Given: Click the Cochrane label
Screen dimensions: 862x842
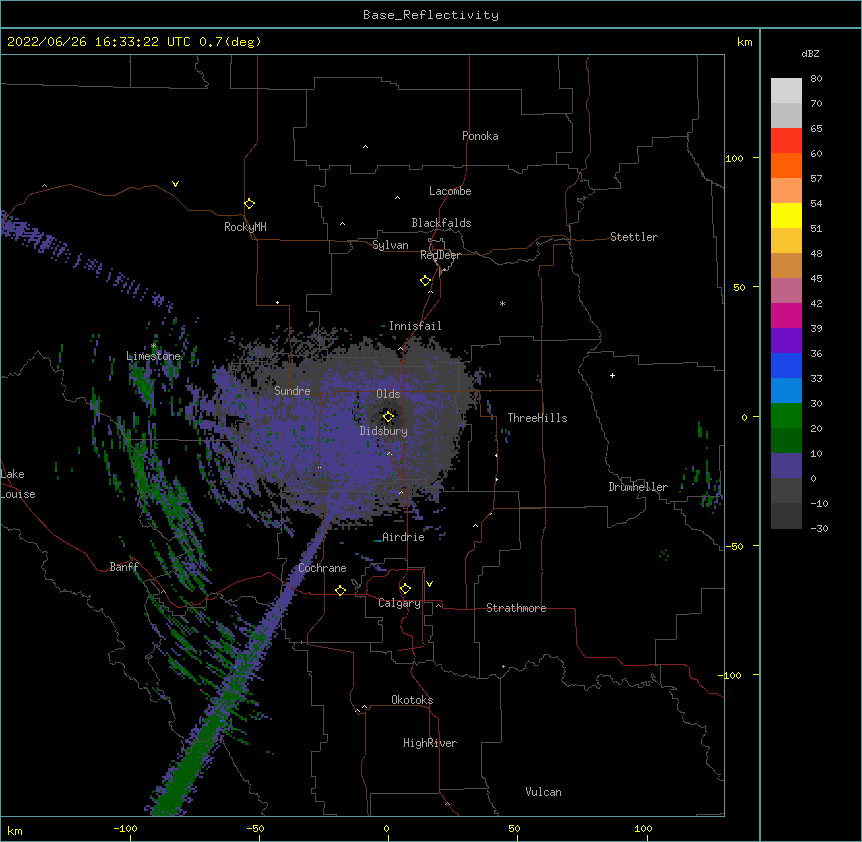Looking at the screenshot, I should pos(322,568).
